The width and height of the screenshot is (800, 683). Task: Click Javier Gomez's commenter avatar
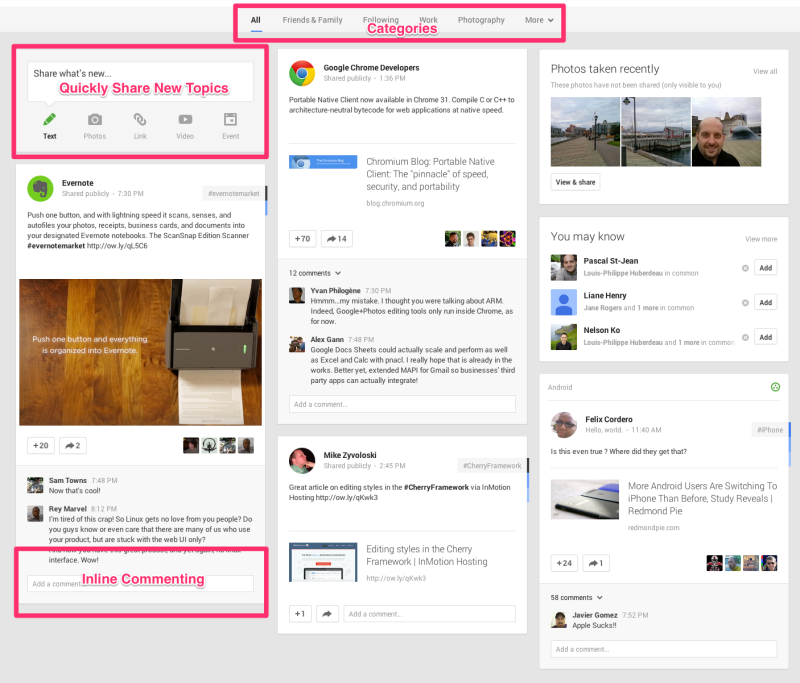pos(559,620)
